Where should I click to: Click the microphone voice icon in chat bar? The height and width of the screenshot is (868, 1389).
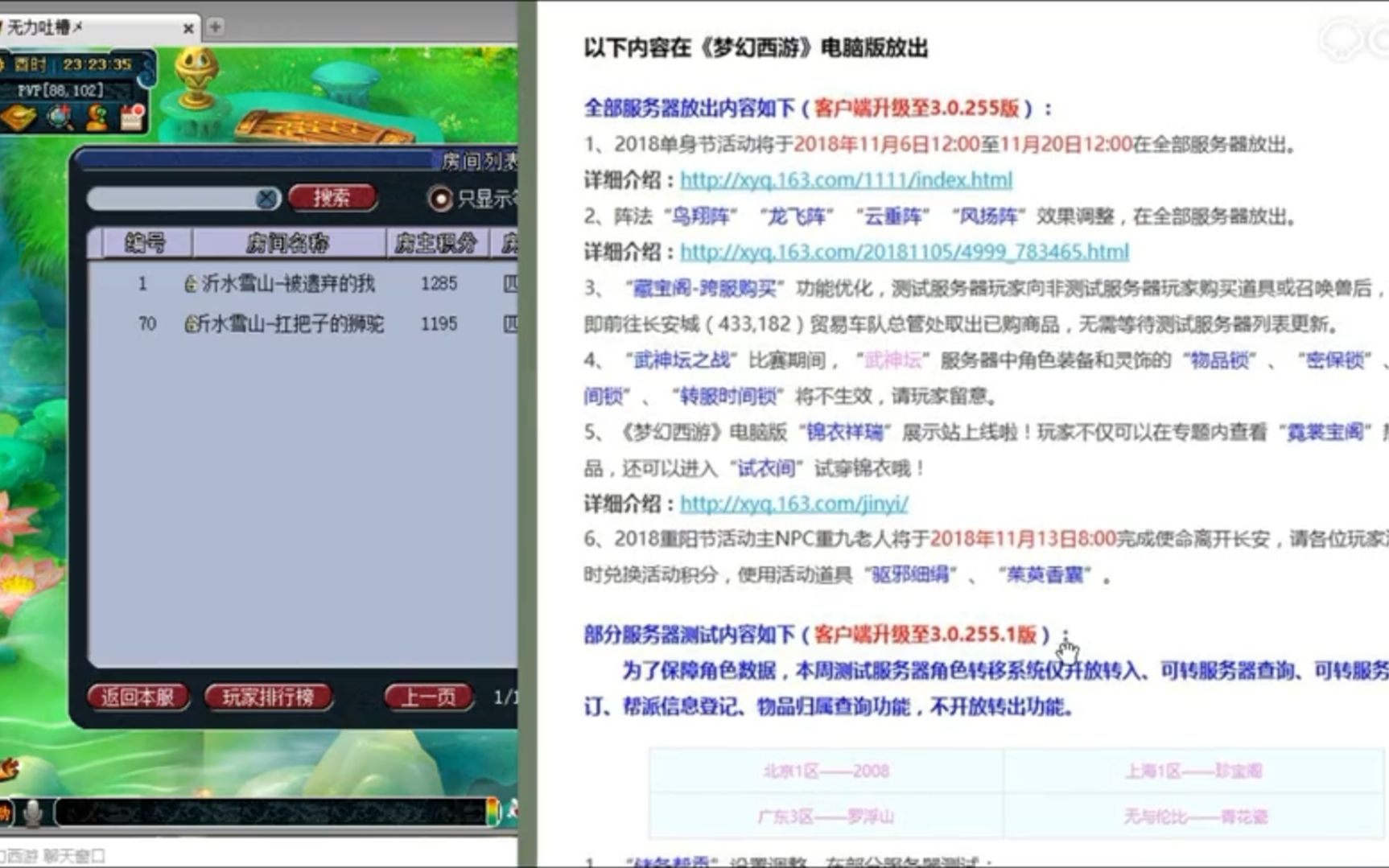(33, 813)
